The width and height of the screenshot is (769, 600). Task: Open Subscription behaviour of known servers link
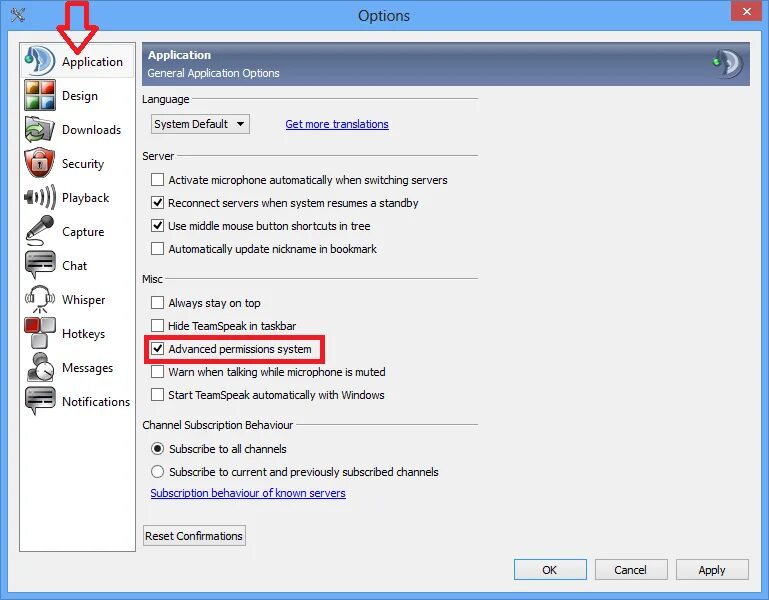[x=248, y=493]
